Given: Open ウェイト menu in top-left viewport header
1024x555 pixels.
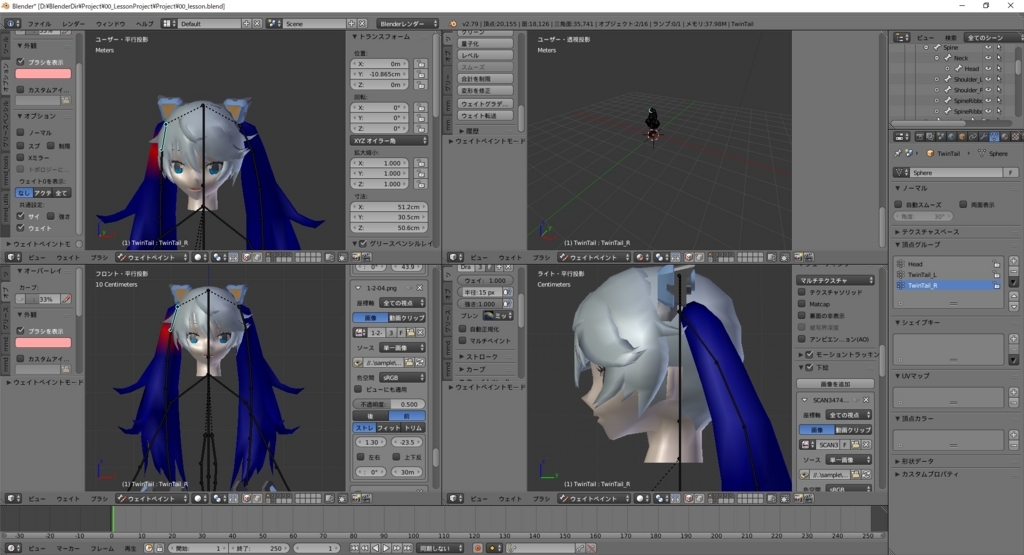Looking at the screenshot, I should pos(67,257).
